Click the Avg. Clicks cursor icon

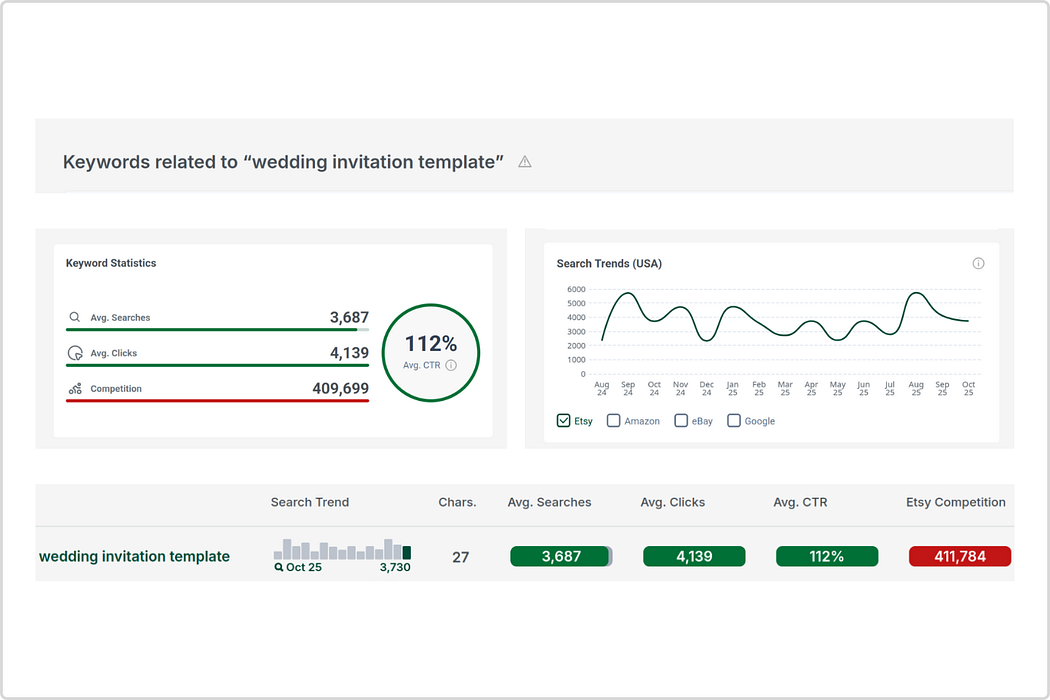coord(75,353)
